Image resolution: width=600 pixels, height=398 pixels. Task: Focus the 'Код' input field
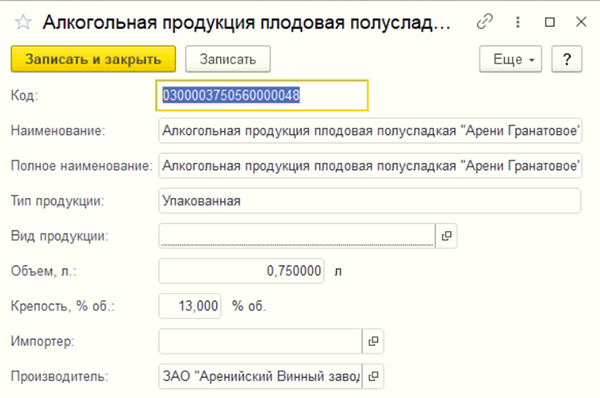tap(262, 95)
